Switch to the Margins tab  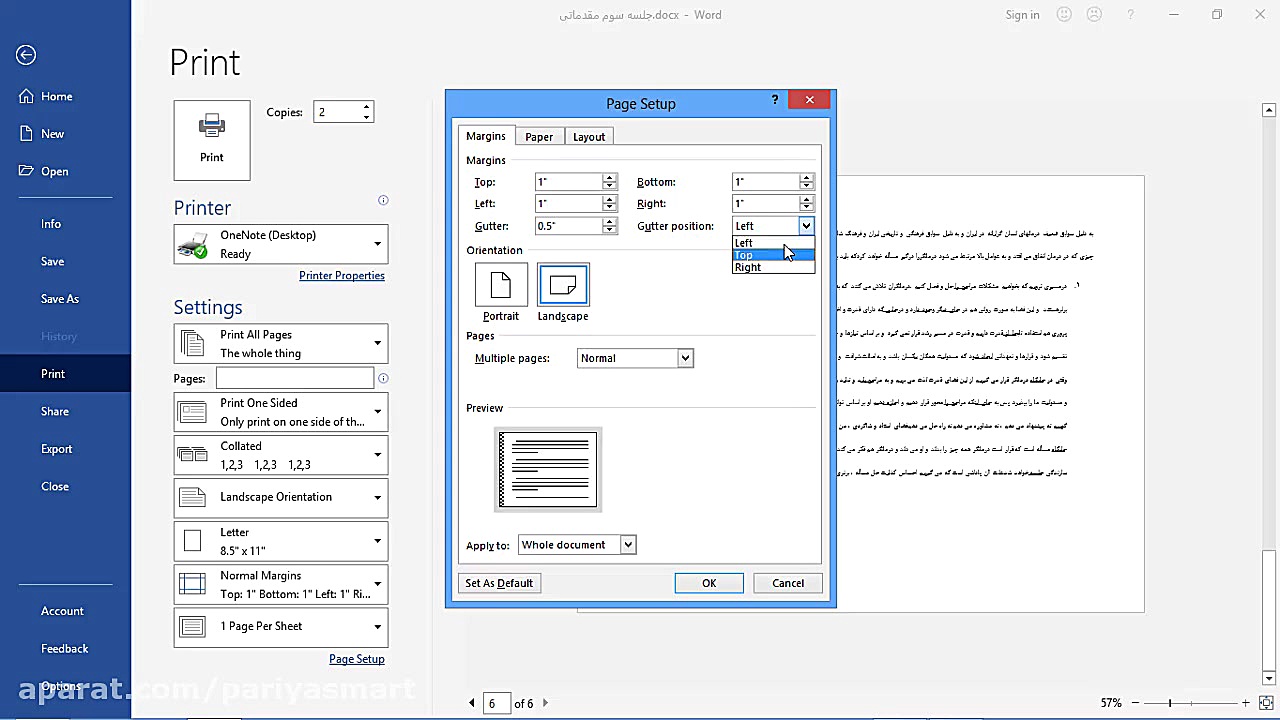tap(486, 136)
